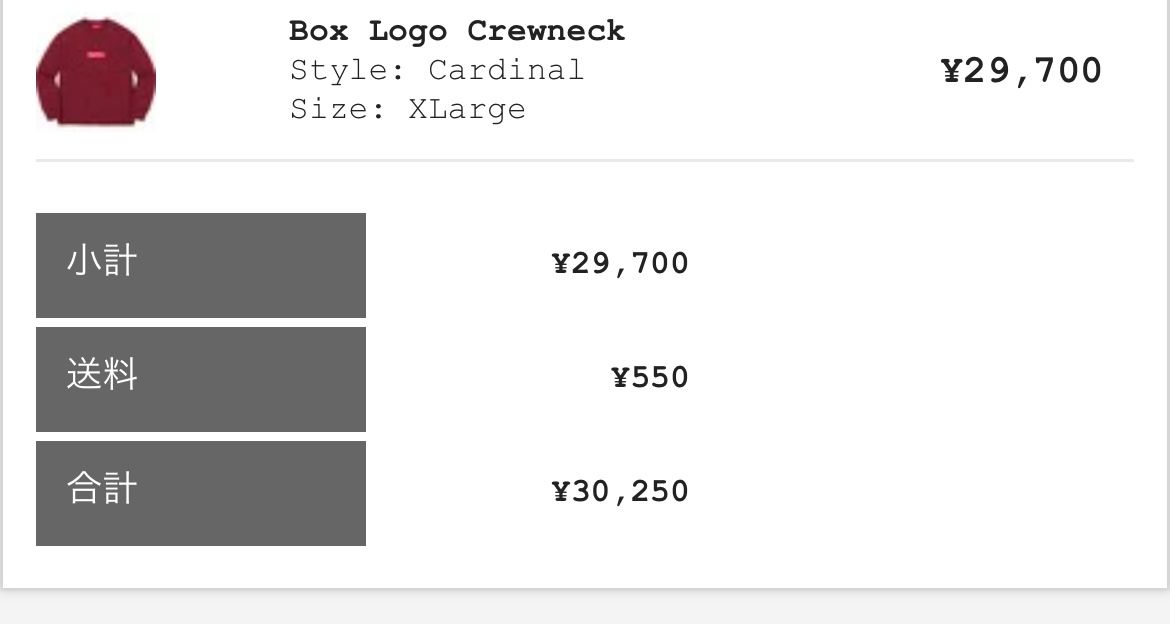Click the Style: label text

pyautogui.click(x=348, y=70)
